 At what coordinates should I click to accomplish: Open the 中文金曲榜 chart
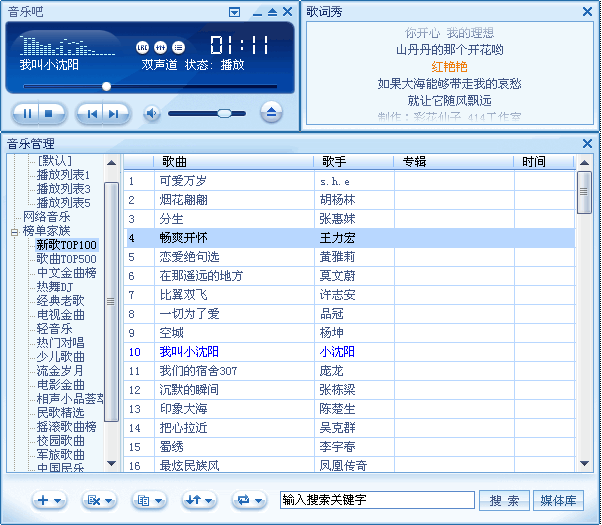(66, 273)
